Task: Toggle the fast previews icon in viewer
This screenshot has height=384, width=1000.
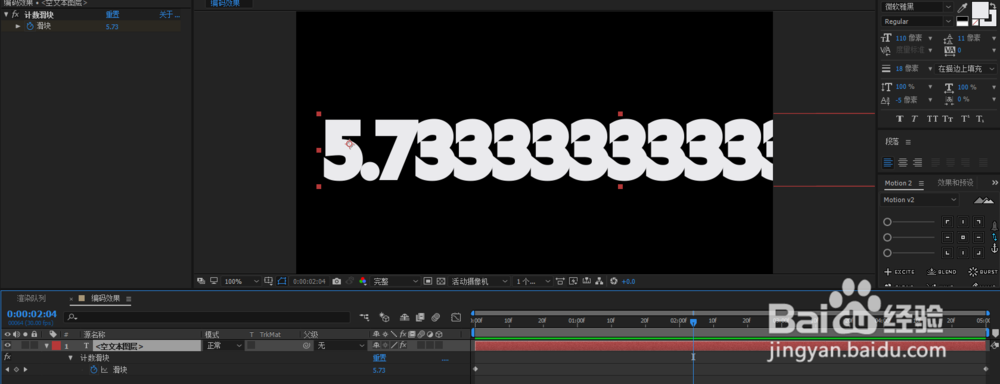Action: (573, 281)
